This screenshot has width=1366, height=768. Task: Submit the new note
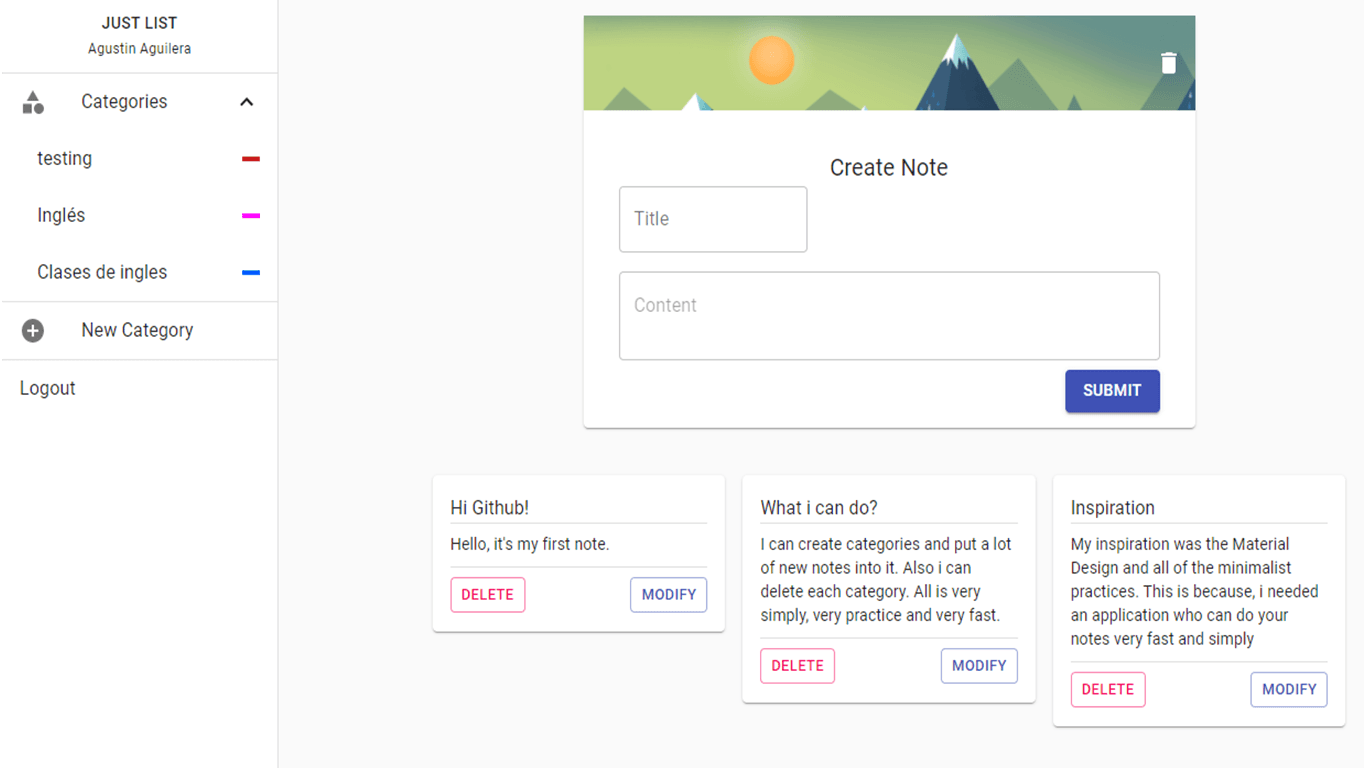[x=1112, y=391]
